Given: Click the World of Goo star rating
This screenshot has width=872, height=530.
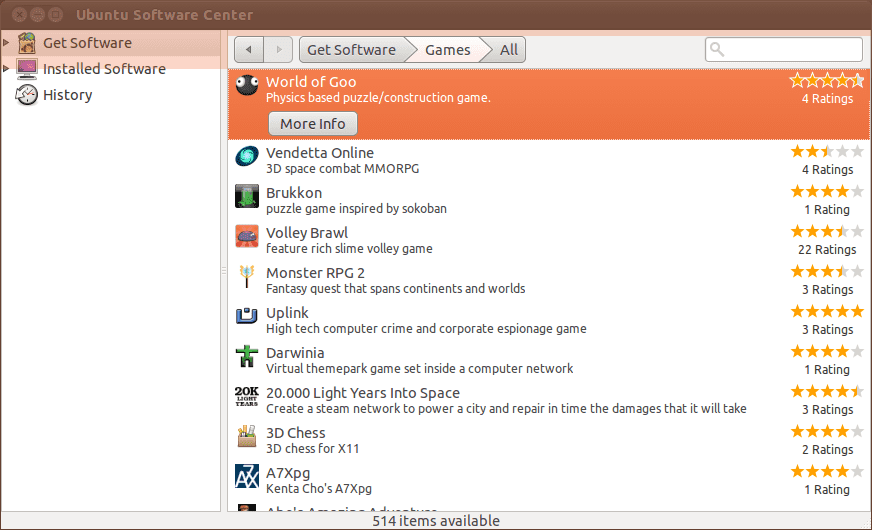Looking at the screenshot, I should (x=826, y=81).
